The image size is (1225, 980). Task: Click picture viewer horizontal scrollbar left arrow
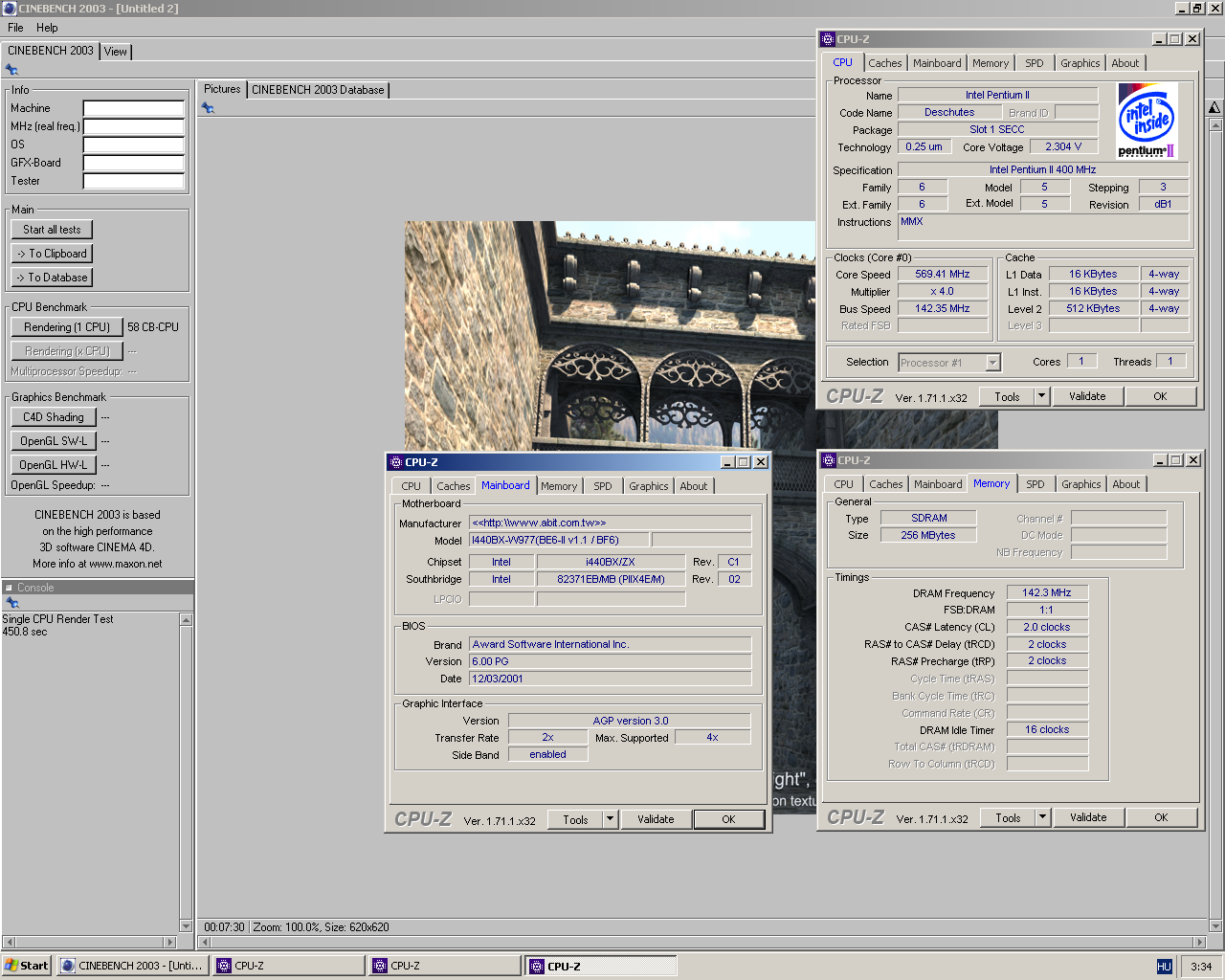point(205,942)
